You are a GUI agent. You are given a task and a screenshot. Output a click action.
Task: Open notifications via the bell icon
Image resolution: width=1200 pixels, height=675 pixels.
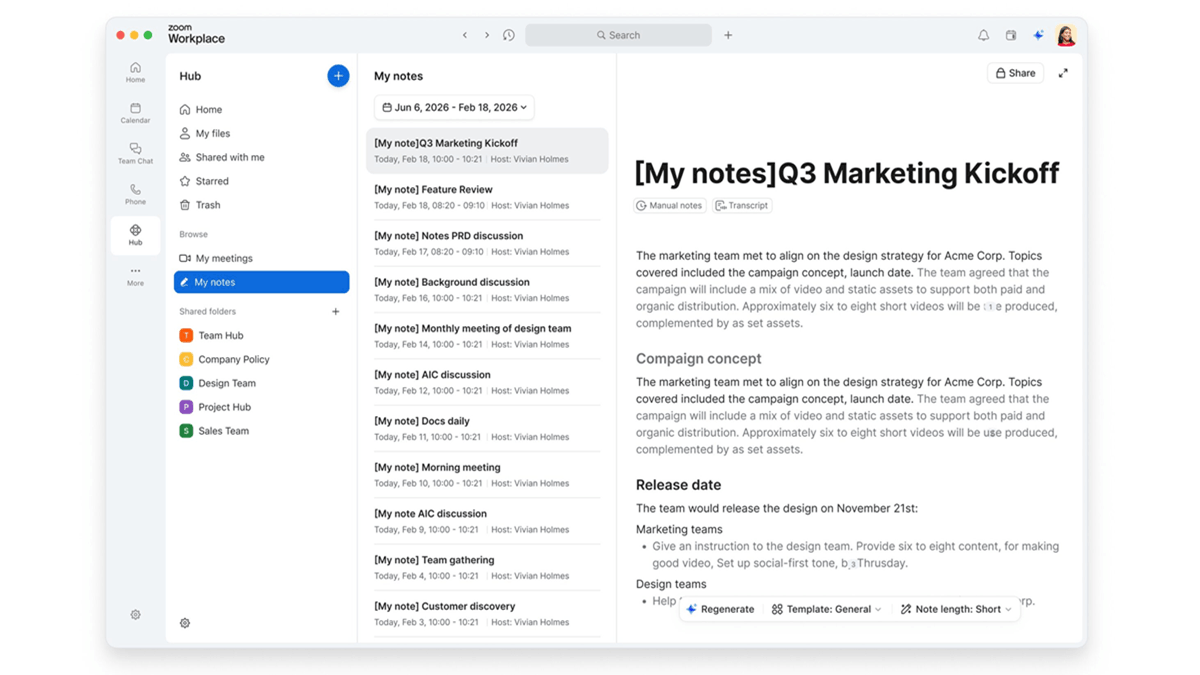(983, 34)
